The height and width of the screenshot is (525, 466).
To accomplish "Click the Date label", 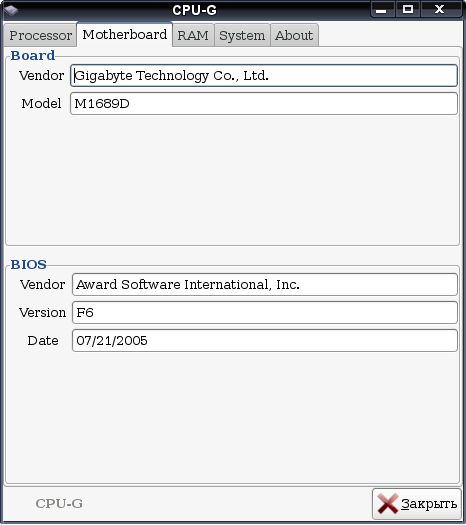I will tap(43, 341).
